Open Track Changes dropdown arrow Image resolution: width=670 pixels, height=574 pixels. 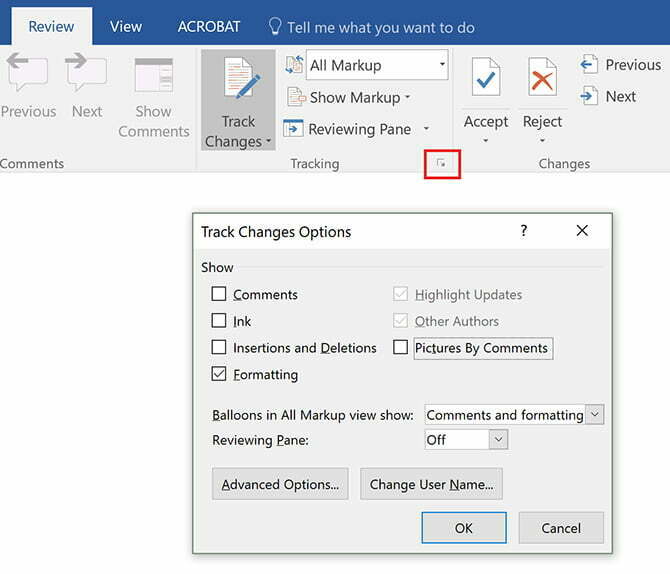tap(268, 141)
